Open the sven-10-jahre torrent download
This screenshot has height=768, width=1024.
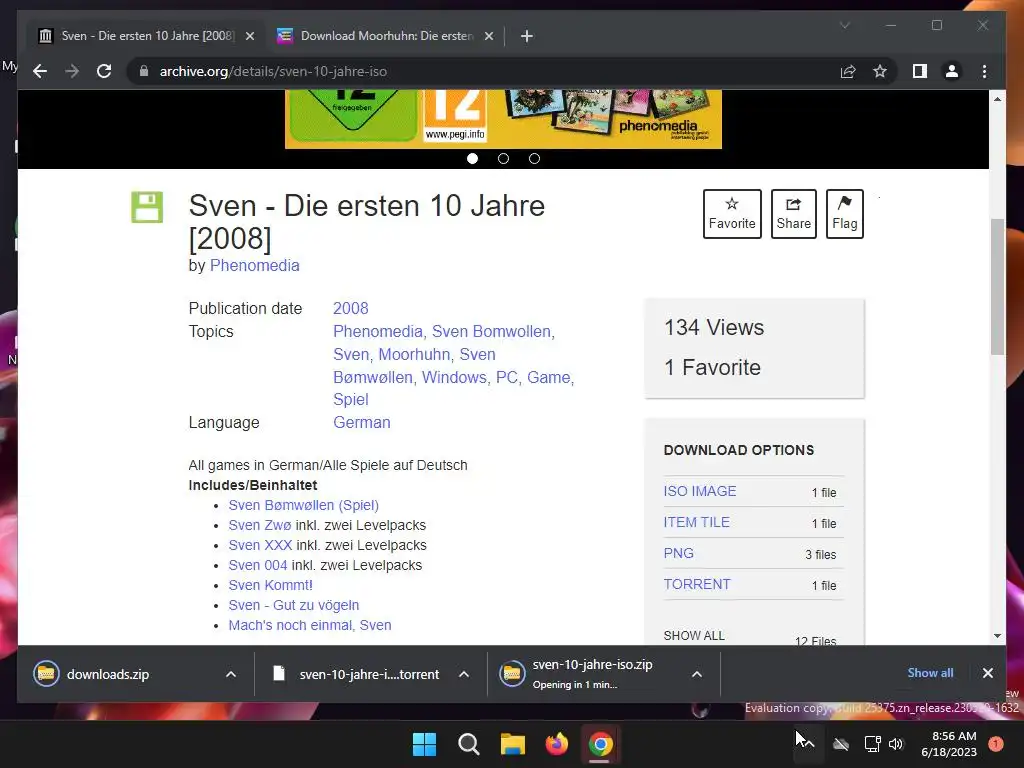pyautogui.click(x=369, y=675)
